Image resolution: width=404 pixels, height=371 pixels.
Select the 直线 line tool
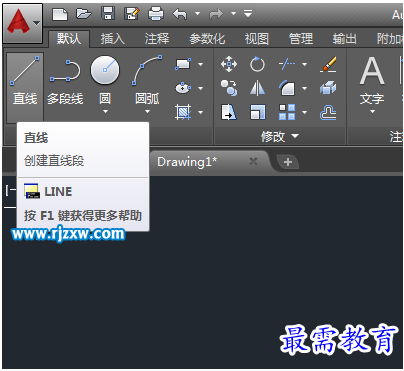[25, 87]
